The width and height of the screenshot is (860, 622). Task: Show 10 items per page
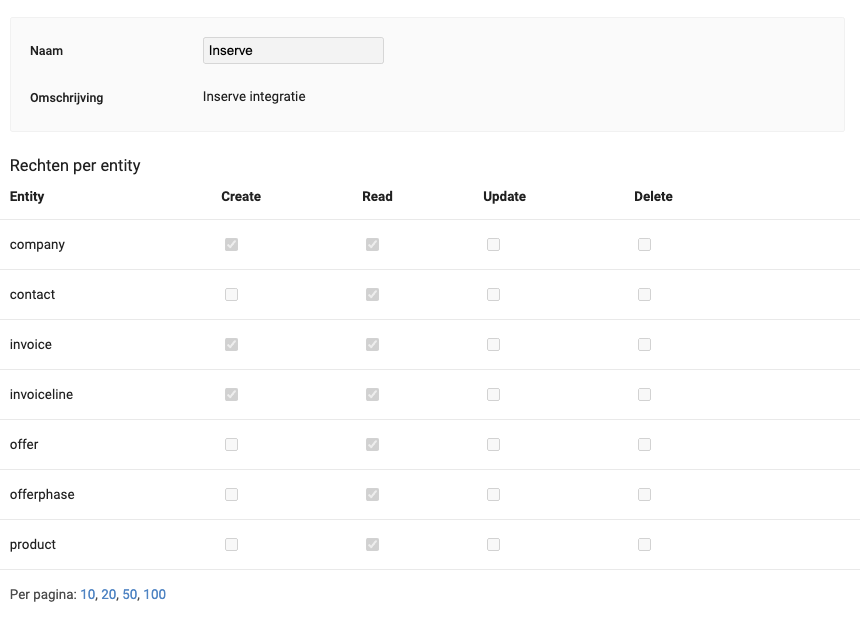coord(87,594)
